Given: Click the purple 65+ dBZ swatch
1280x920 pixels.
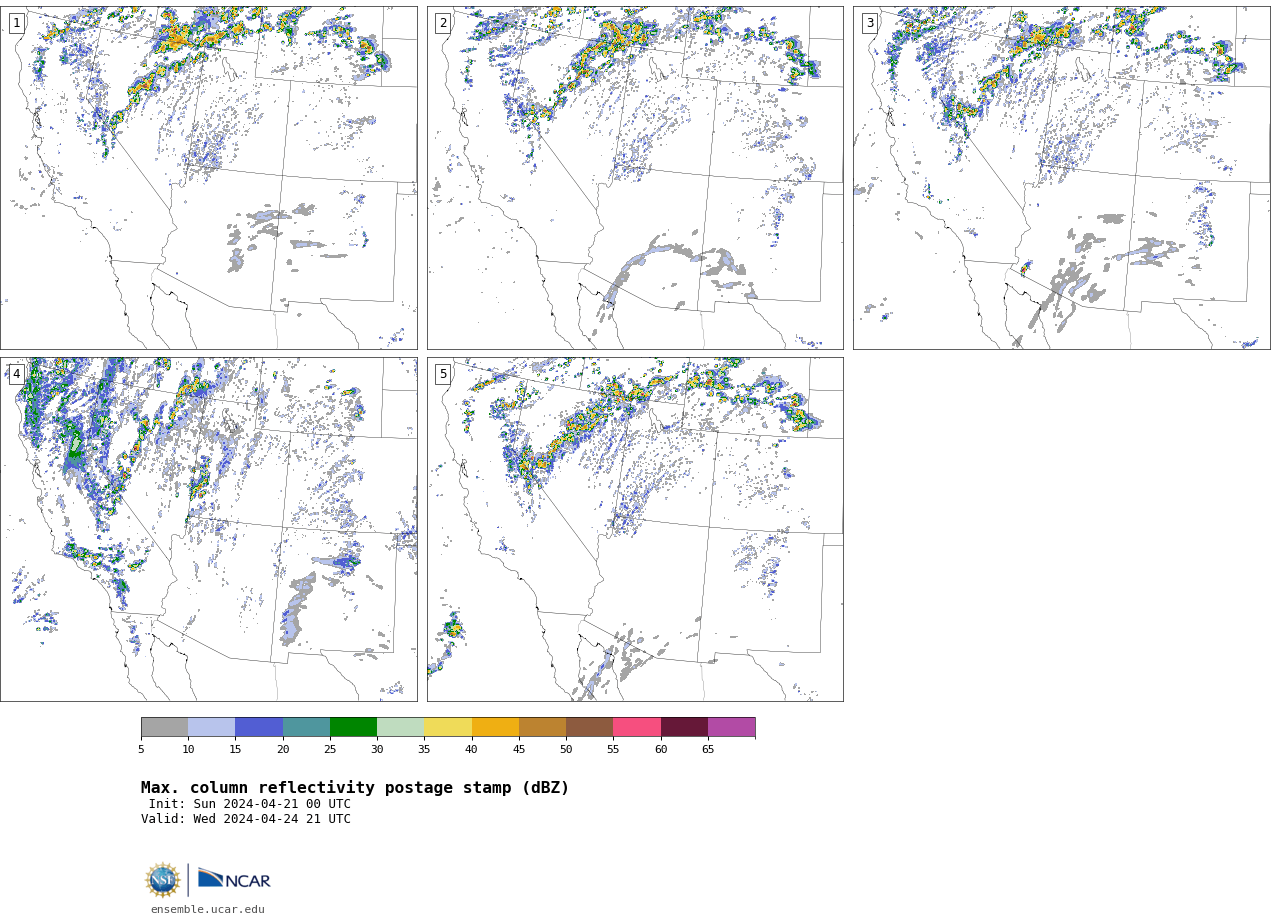Looking at the screenshot, I should 731,727.
